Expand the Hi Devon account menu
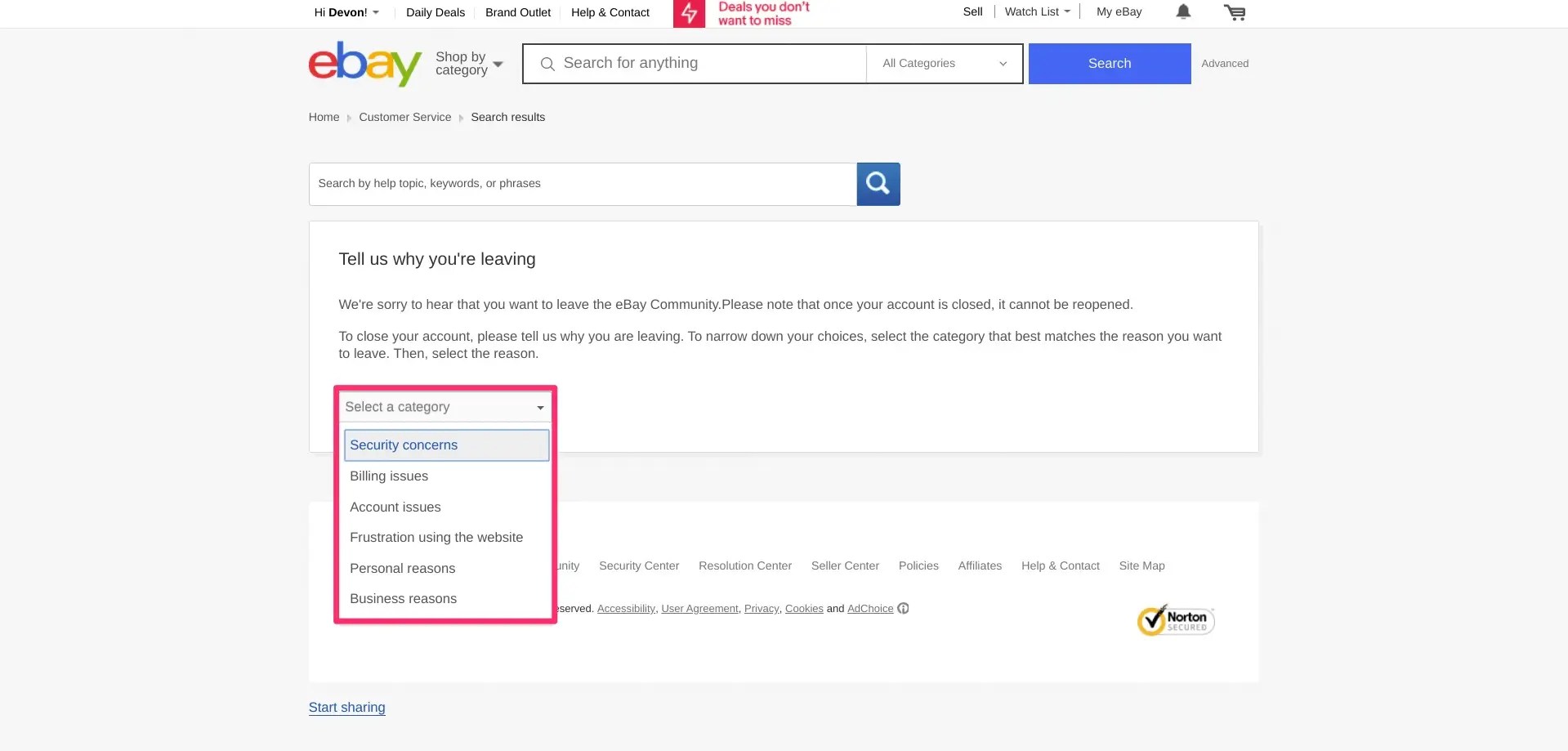Viewport: 1568px width, 751px height. 346,12
